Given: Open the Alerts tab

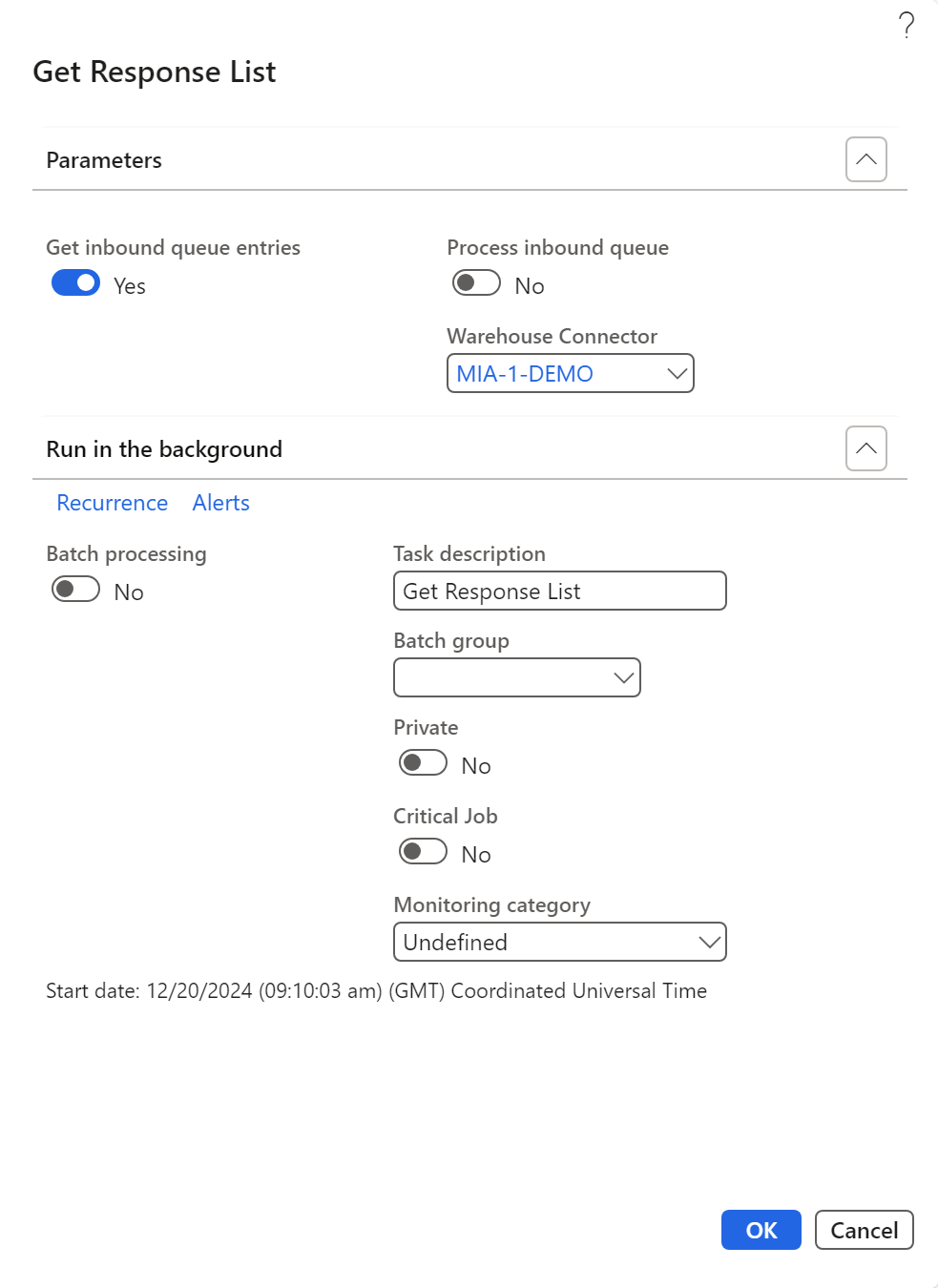Looking at the screenshot, I should (220, 503).
